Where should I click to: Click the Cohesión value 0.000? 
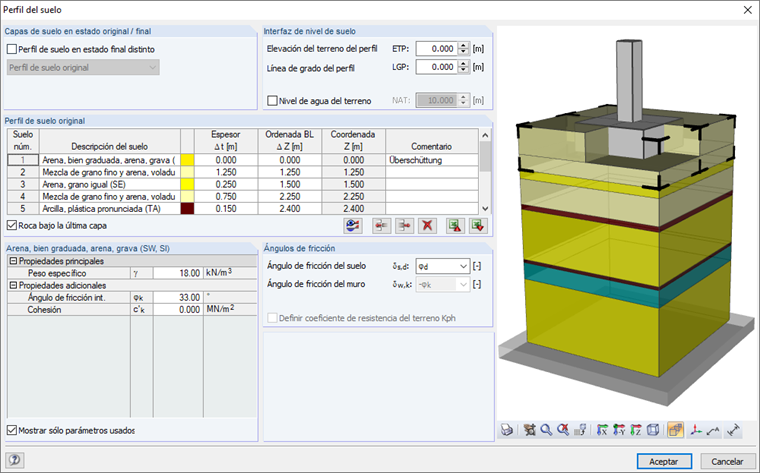pyautogui.click(x=177, y=310)
